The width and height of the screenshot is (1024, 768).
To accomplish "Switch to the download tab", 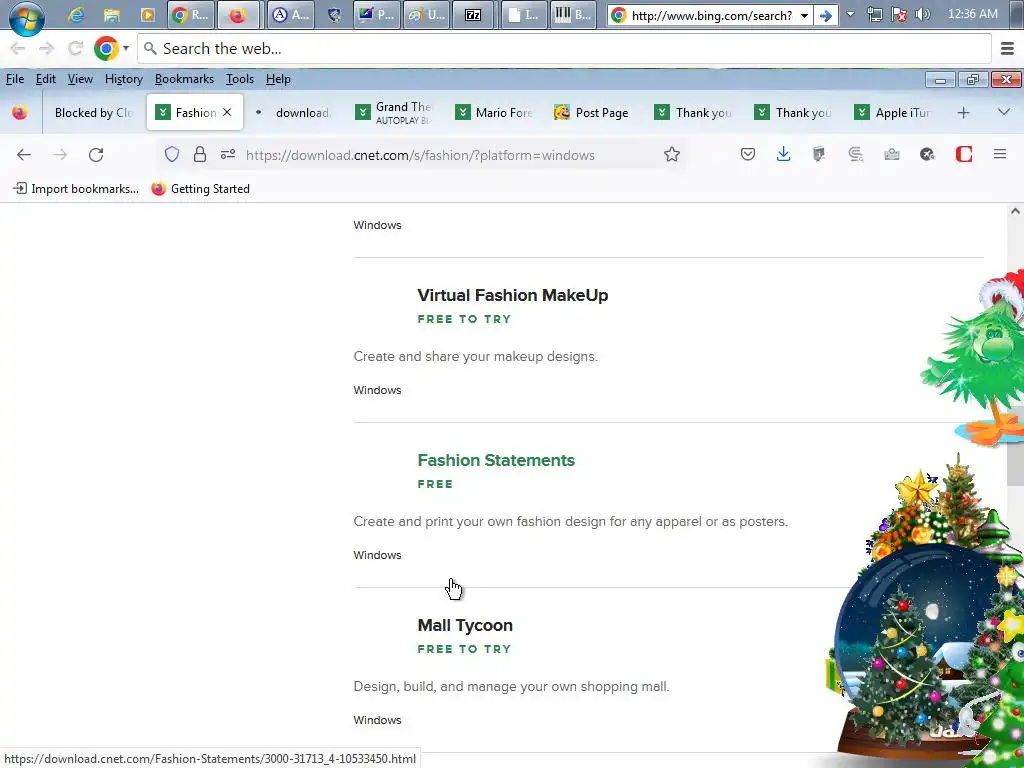I will click(294, 112).
